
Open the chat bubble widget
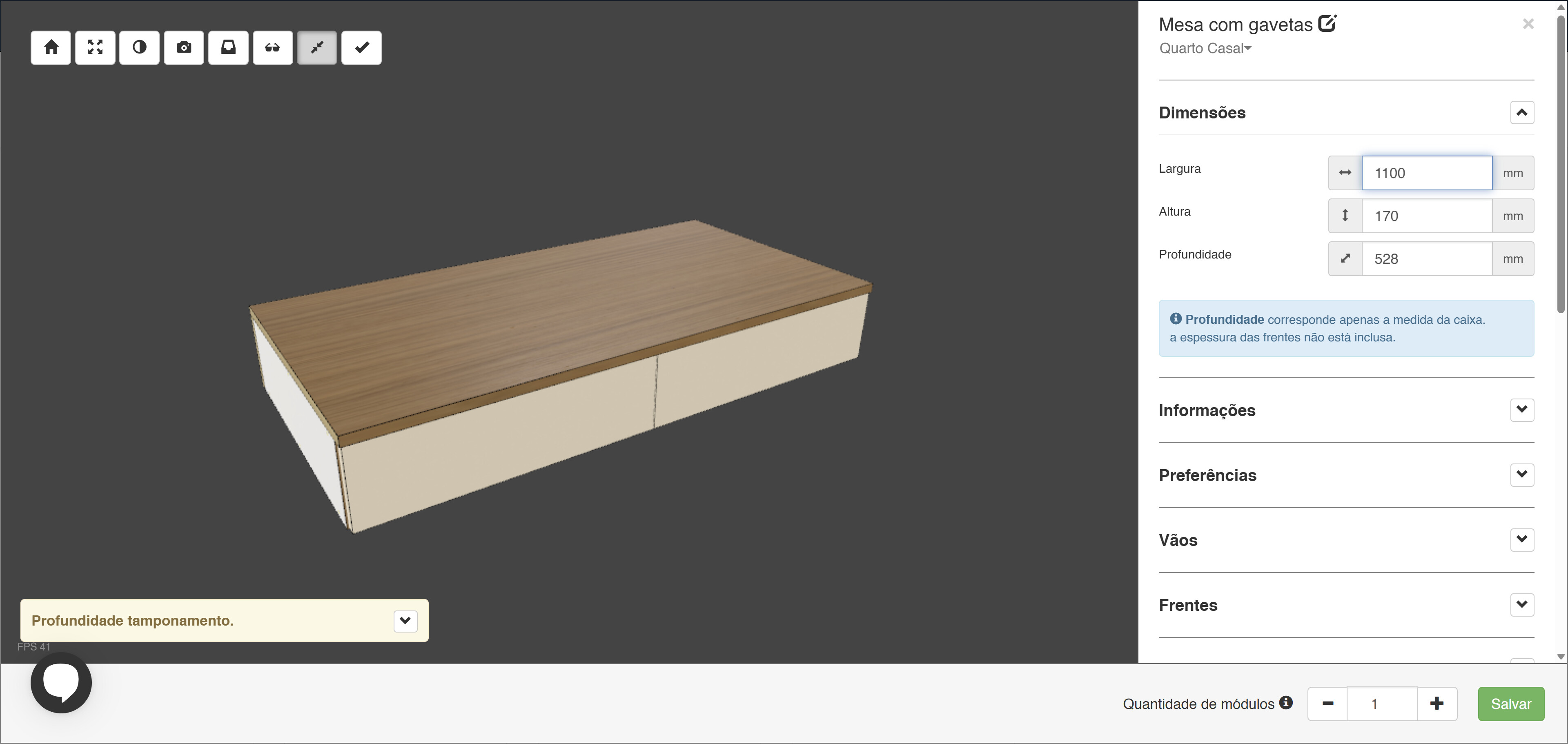pyautogui.click(x=61, y=682)
